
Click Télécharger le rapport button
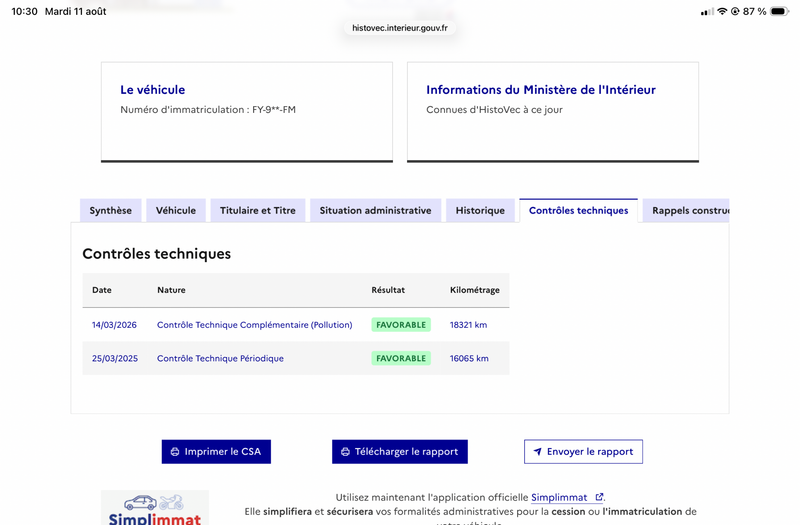tap(399, 452)
